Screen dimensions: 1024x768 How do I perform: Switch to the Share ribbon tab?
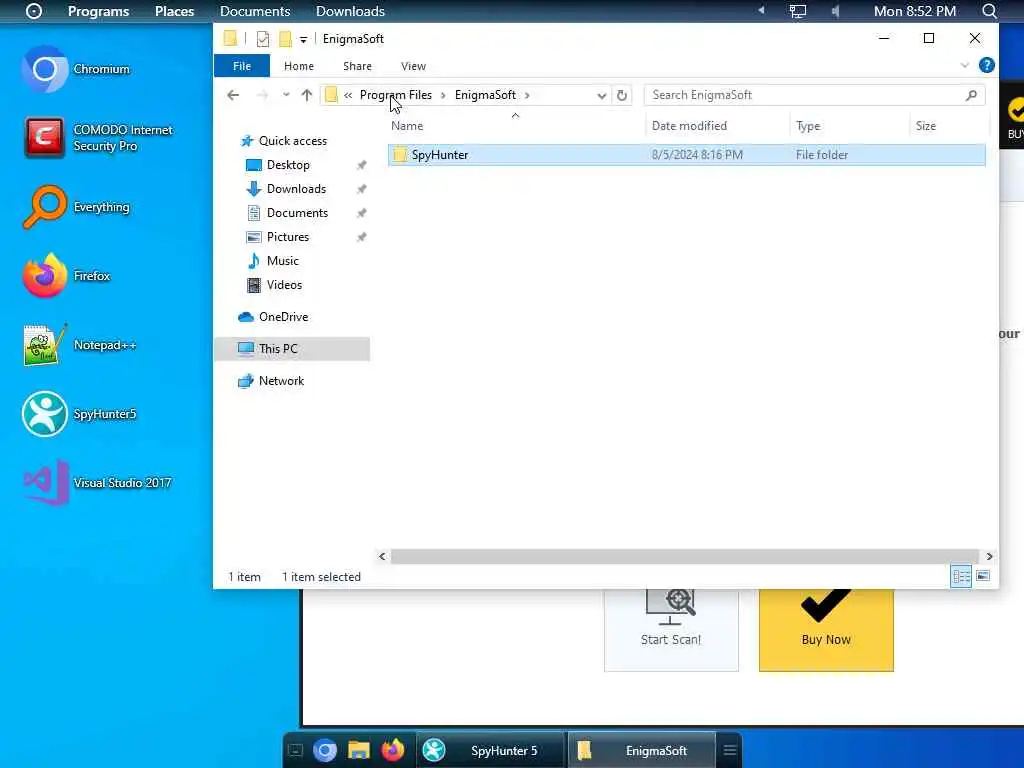(357, 66)
